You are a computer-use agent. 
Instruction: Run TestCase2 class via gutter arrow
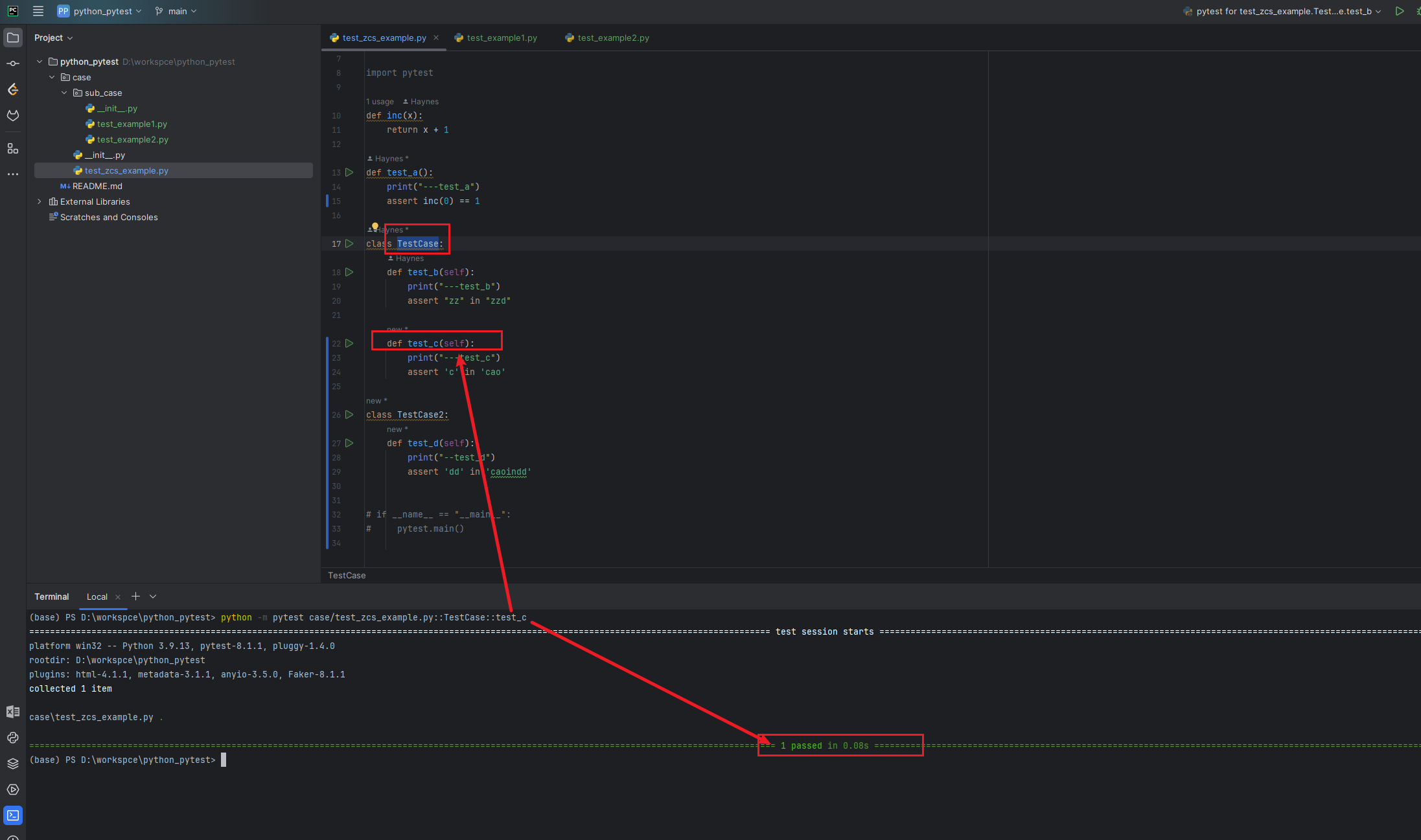coord(349,414)
